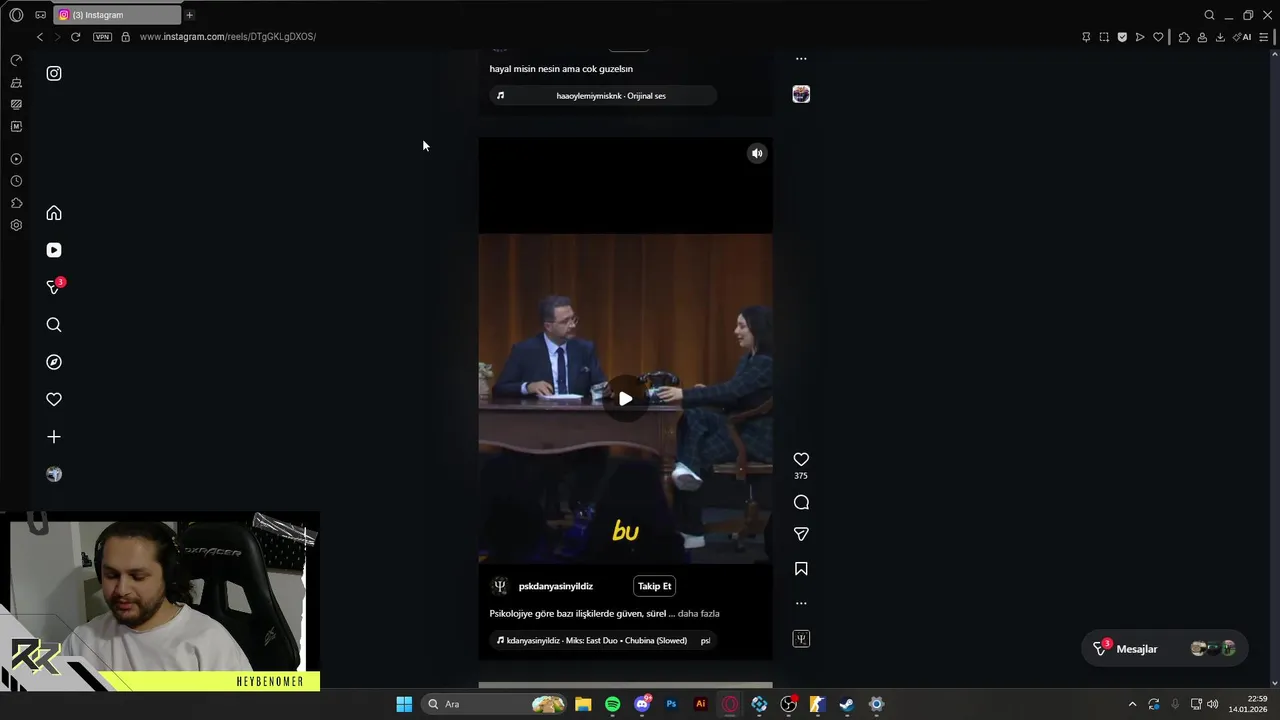This screenshot has width=1280, height=720.
Task: Create a new post with the plus icon
Action: (x=54, y=437)
